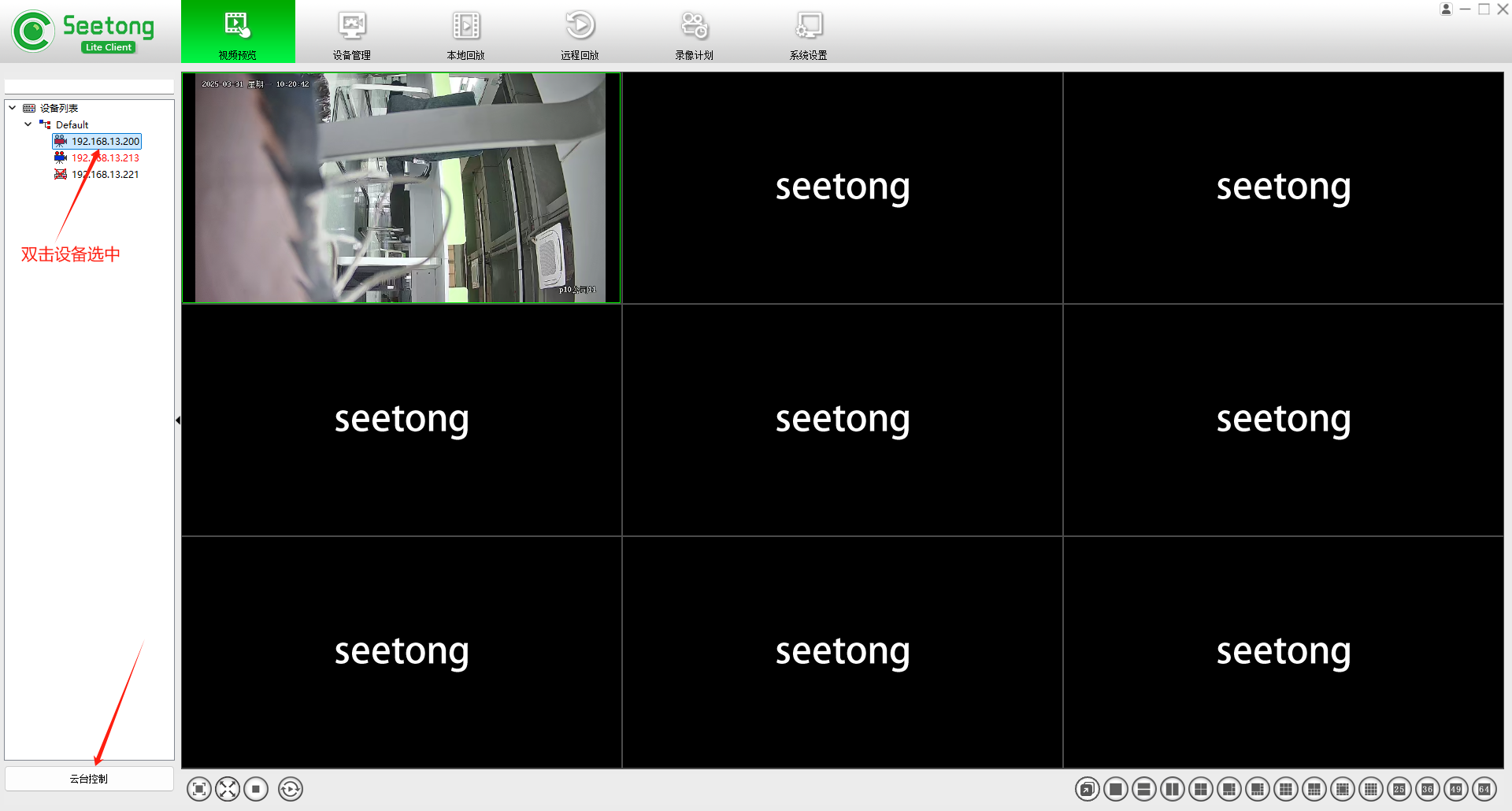Switch to eight-window layout with large pane
This screenshot has width=1512, height=811.
(1258, 789)
